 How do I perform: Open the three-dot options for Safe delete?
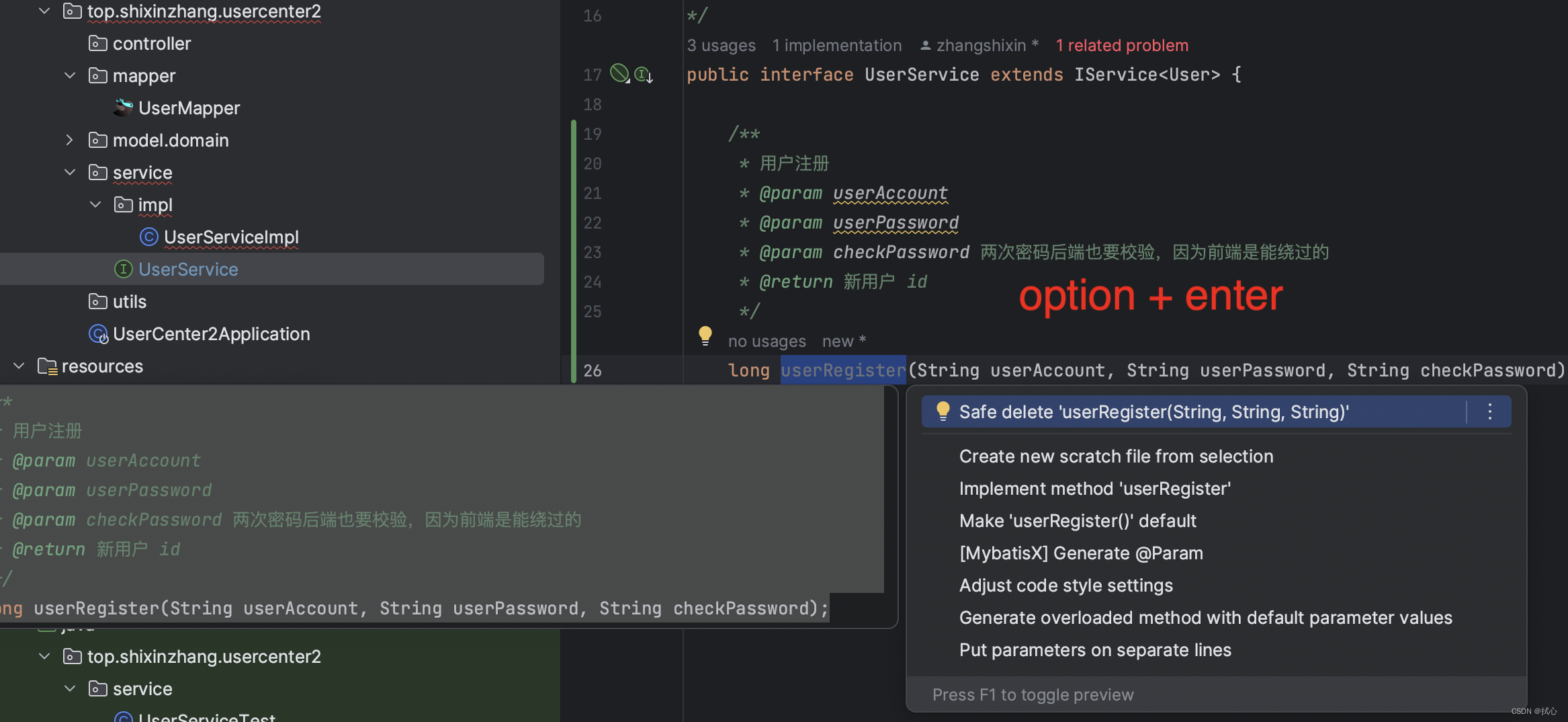[x=1489, y=411]
